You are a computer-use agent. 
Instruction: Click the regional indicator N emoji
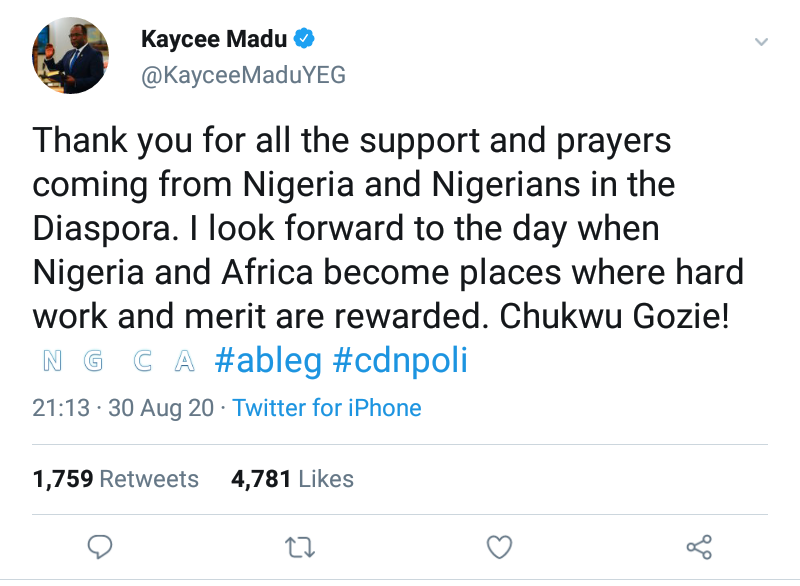pyautogui.click(x=53, y=361)
